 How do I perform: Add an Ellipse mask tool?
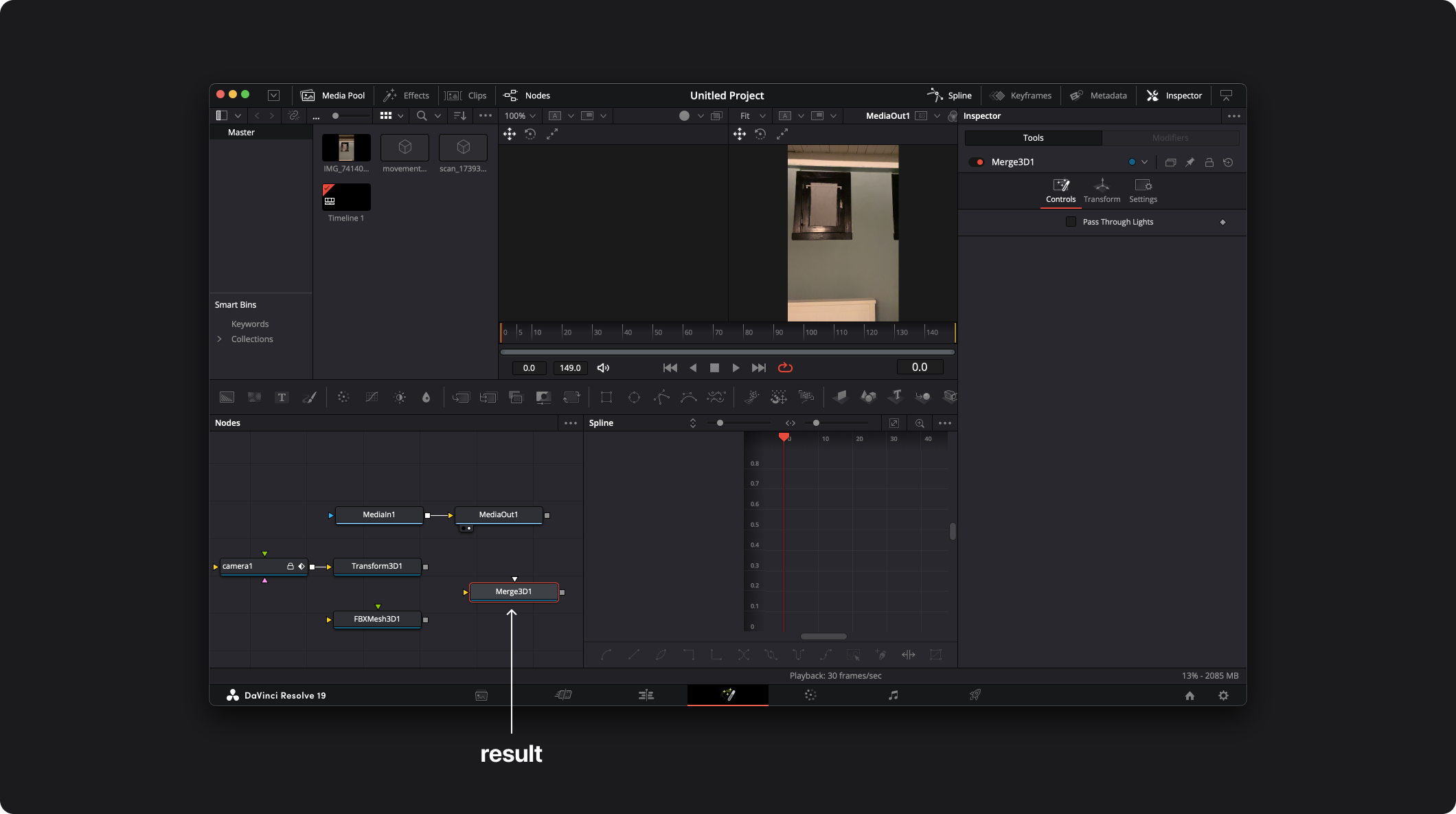coord(634,397)
